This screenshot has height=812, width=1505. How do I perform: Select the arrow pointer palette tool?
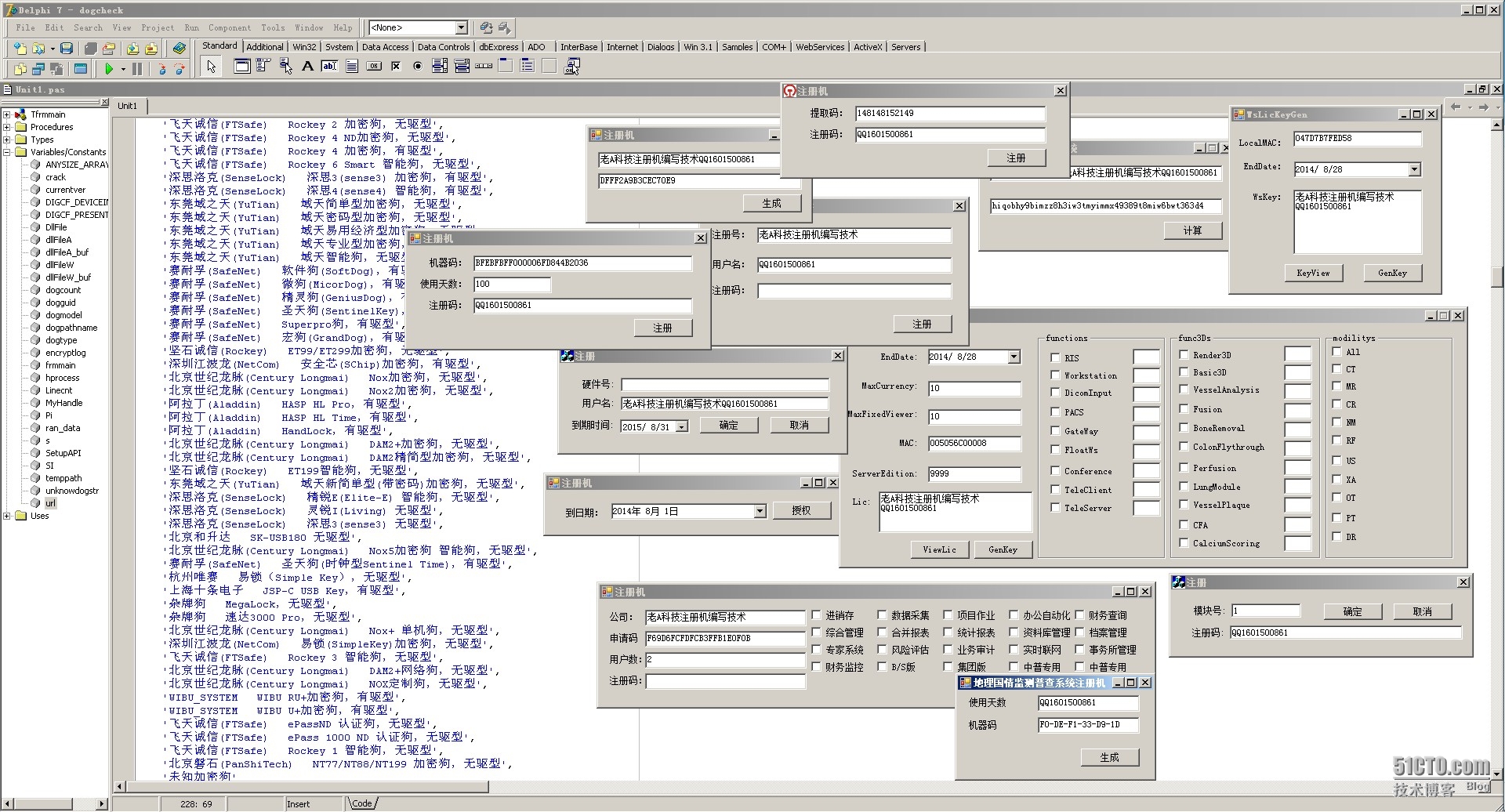[211, 67]
